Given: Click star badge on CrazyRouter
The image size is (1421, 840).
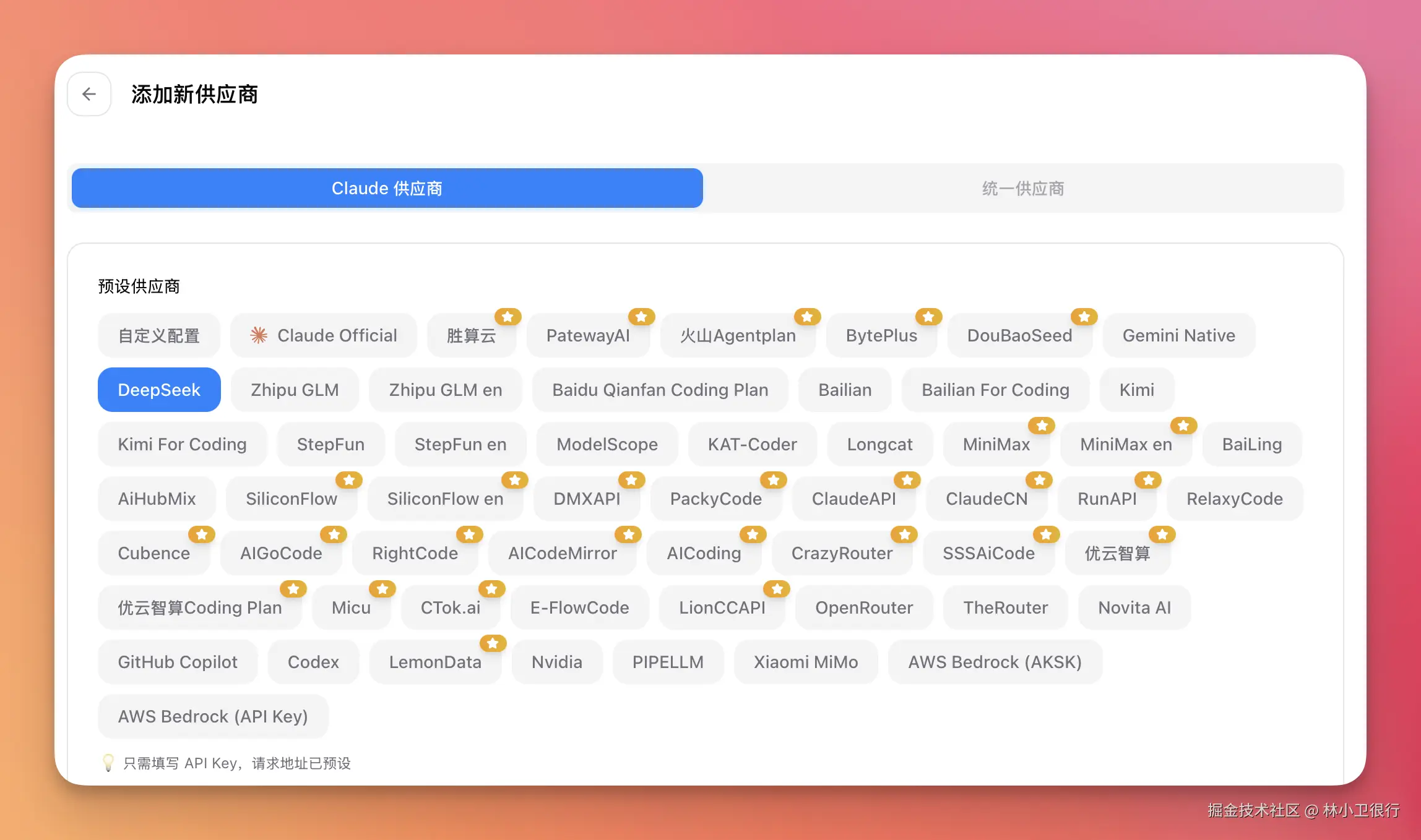Looking at the screenshot, I should click(x=905, y=534).
